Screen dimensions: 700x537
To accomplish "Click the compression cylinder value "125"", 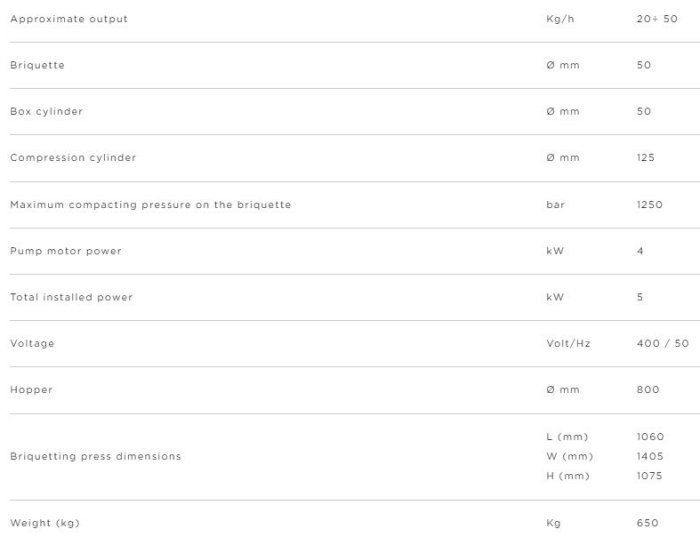I will coord(647,157).
